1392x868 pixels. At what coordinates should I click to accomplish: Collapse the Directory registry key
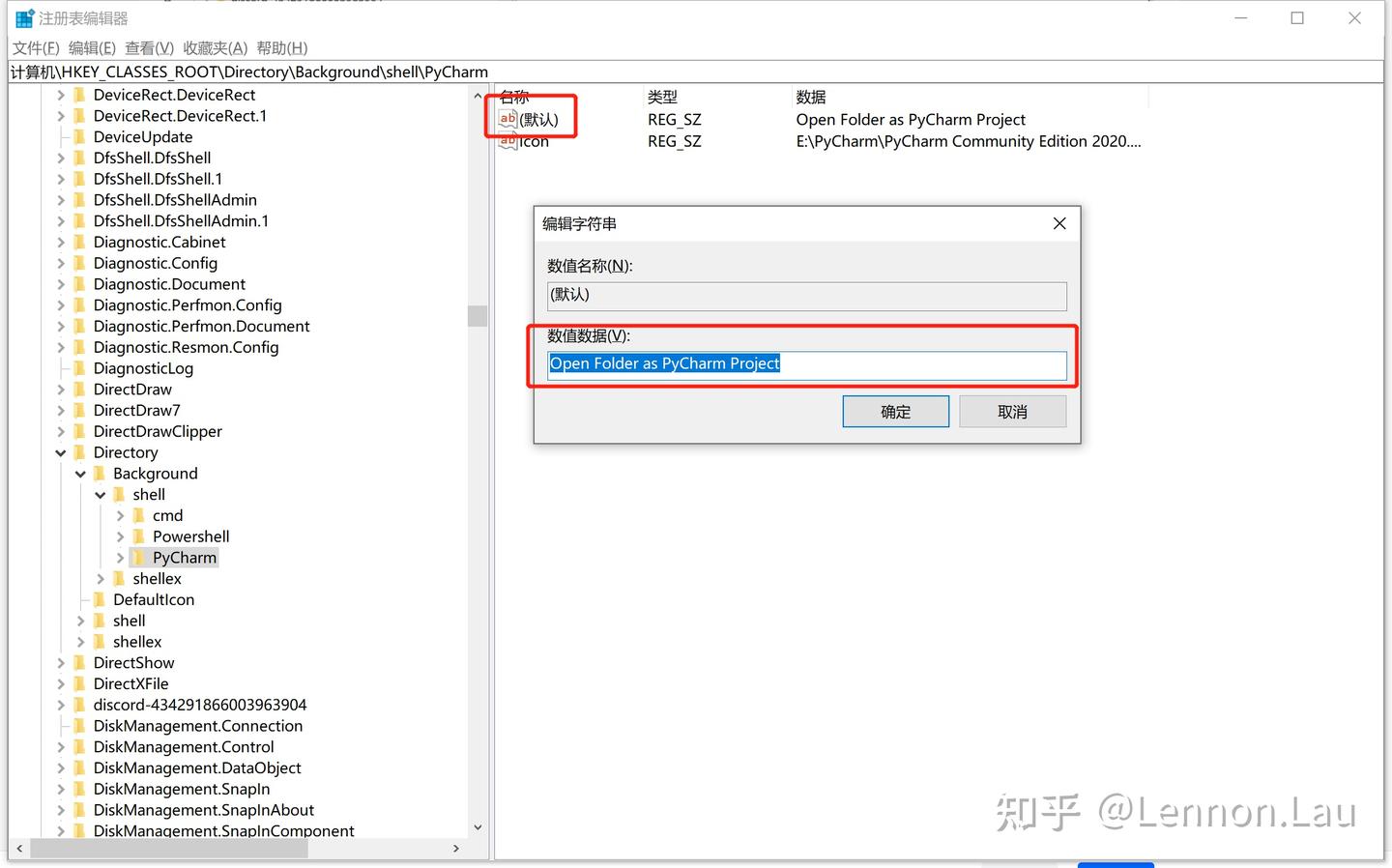[x=61, y=451]
